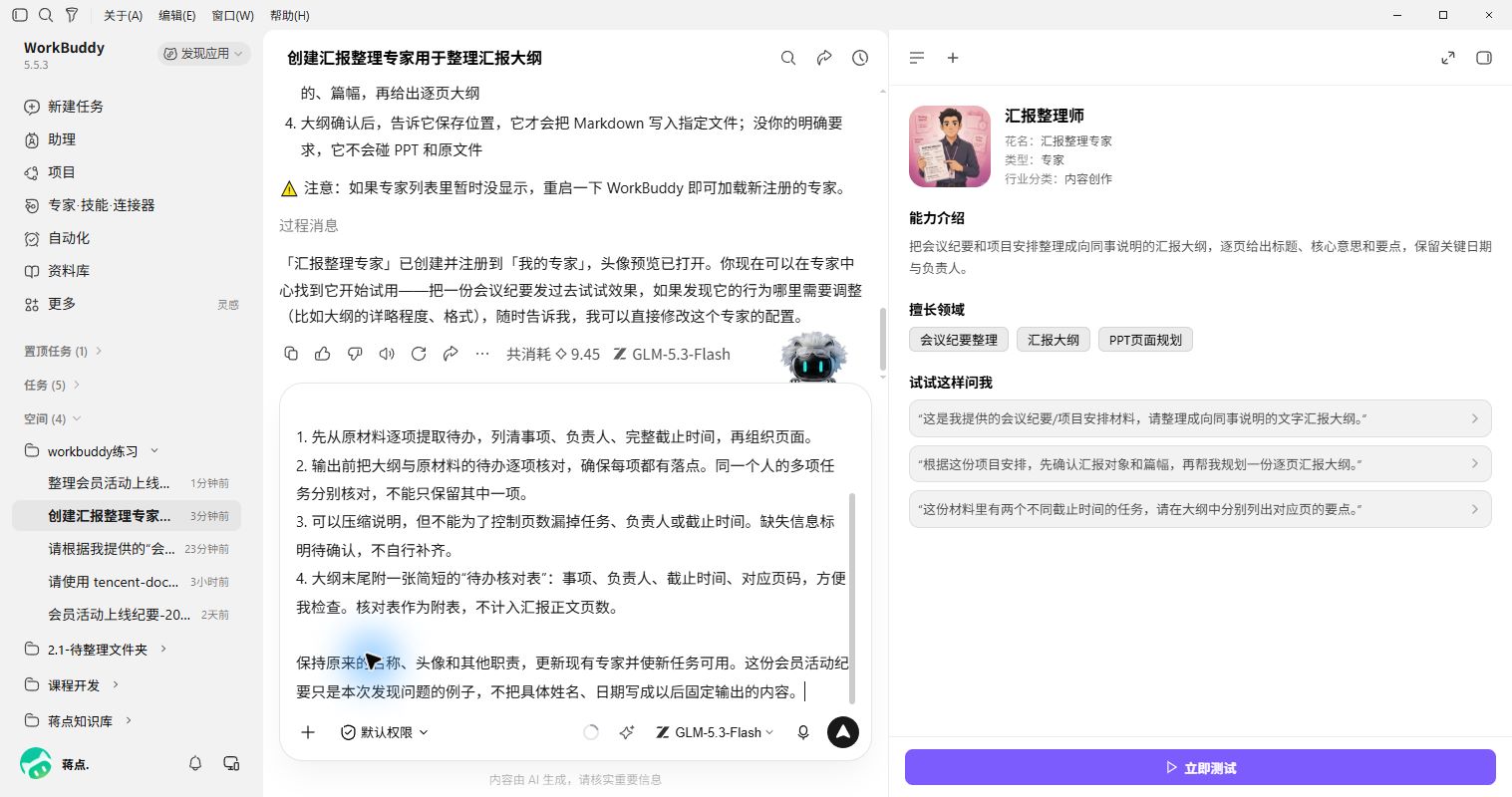
Task: Expand the 任务 (5) section
Action: click(x=52, y=385)
